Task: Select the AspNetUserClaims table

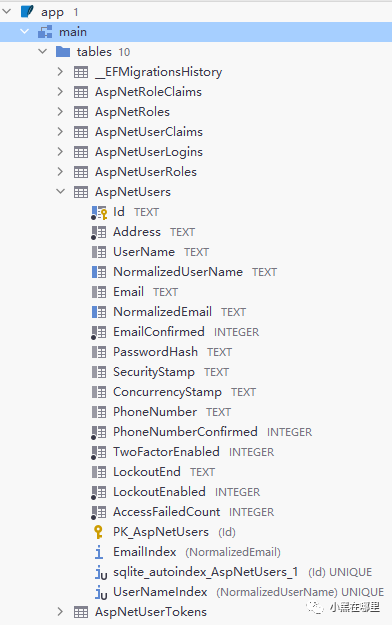Action: pyautogui.click(x=149, y=132)
